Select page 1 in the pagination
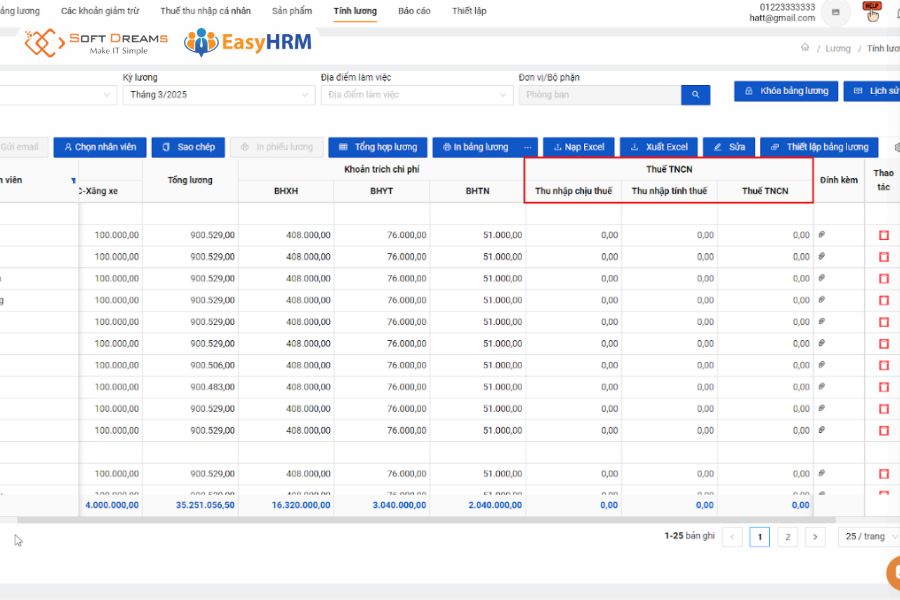 [x=759, y=537]
